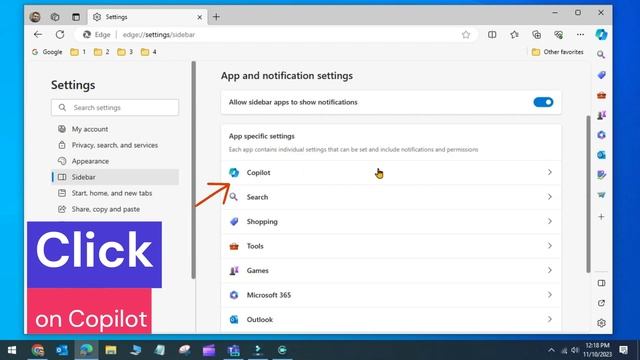Expand the Copilot app settings row
This screenshot has width=640, height=360.
tap(391, 173)
